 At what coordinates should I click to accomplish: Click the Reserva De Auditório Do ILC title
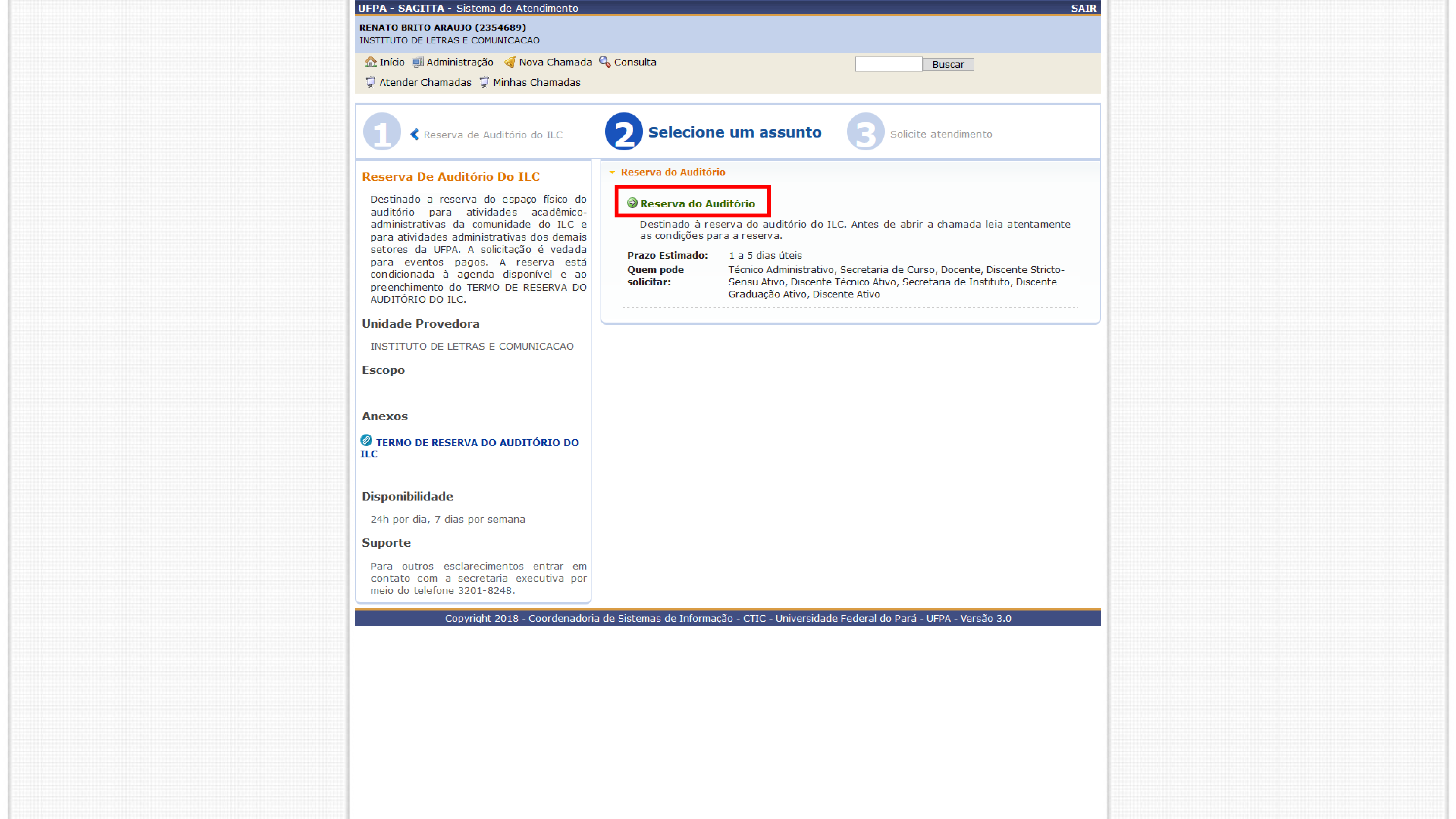point(450,177)
